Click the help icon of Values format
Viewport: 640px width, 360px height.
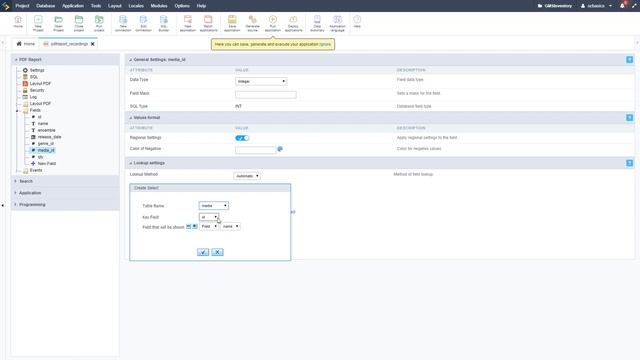pyautogui.click(x=629, y=118)
